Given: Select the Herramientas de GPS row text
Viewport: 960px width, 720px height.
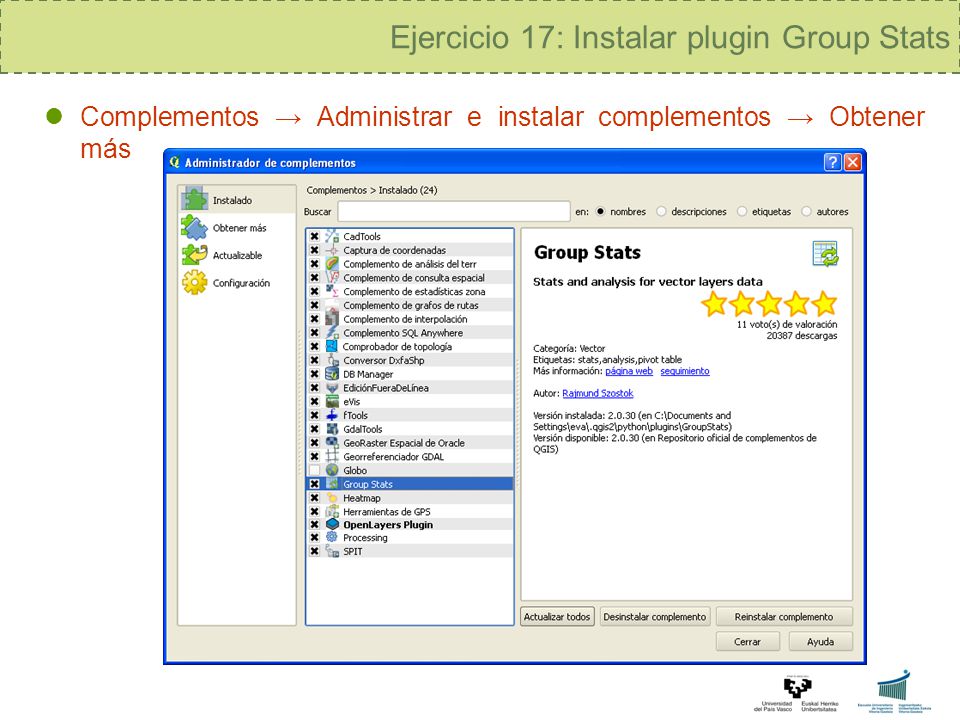Looking at the screenshot, I should coord(387,512).
